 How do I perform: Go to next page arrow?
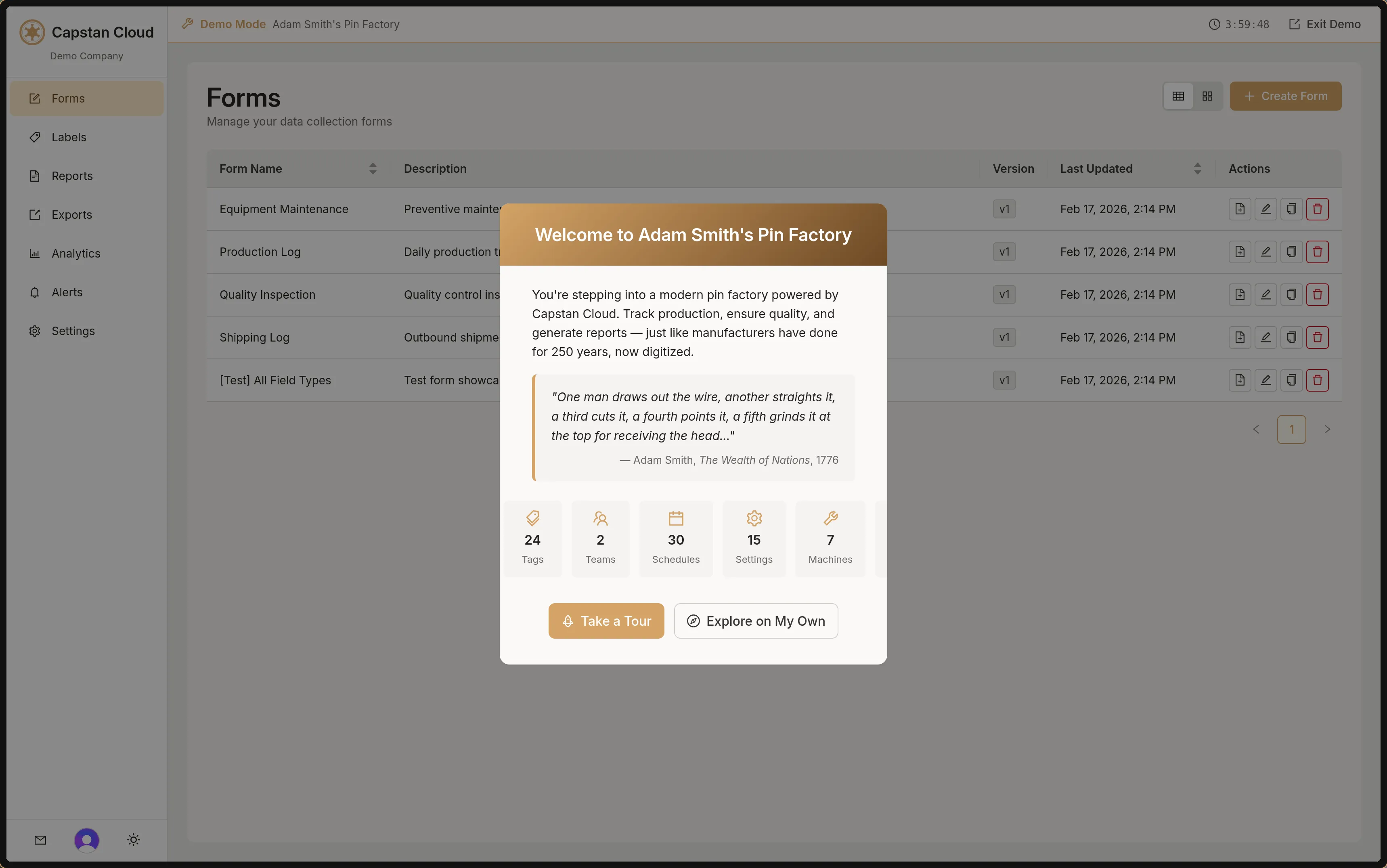tap(1327, 430)
